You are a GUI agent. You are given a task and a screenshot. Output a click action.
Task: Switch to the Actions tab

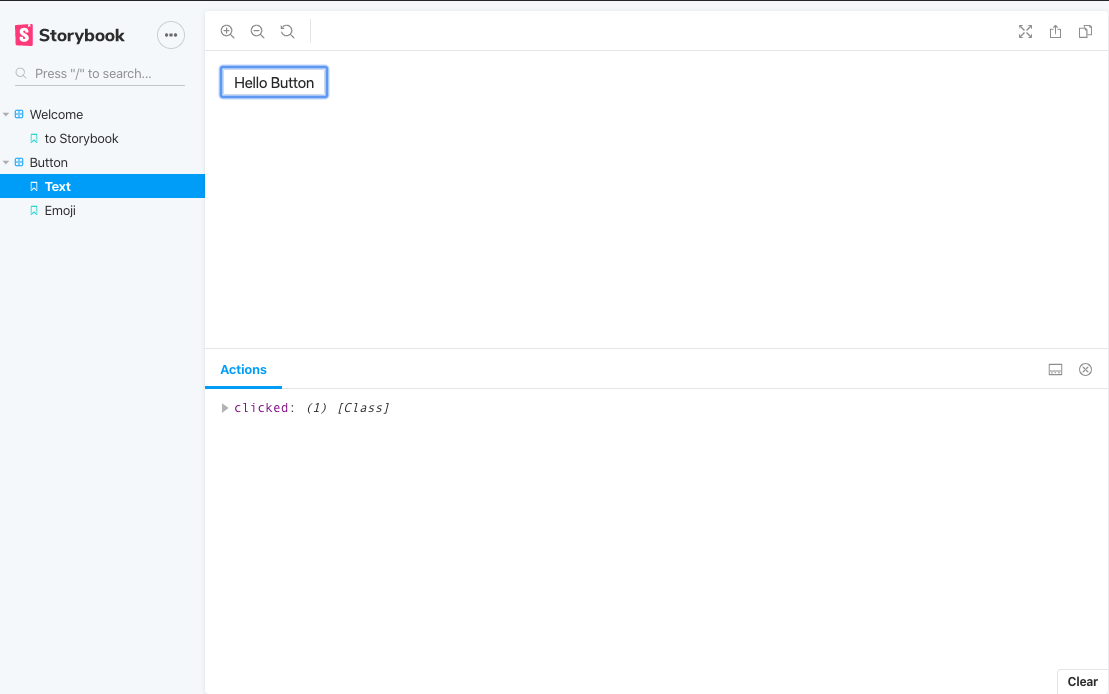243,370
